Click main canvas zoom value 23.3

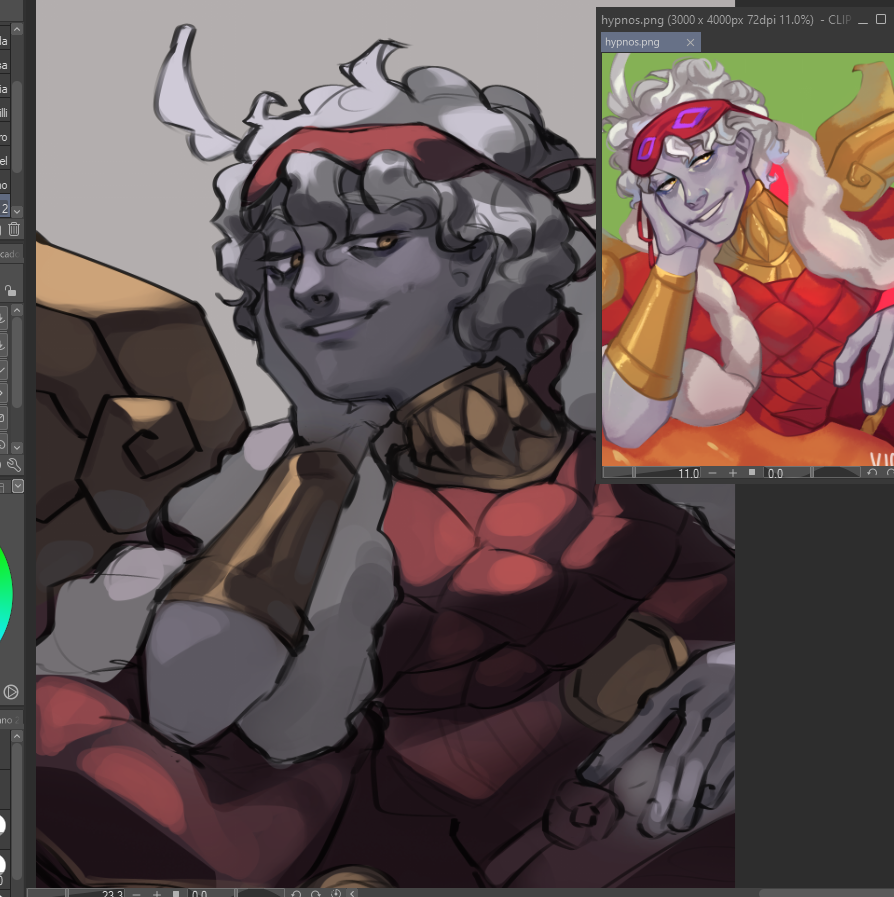113,893
